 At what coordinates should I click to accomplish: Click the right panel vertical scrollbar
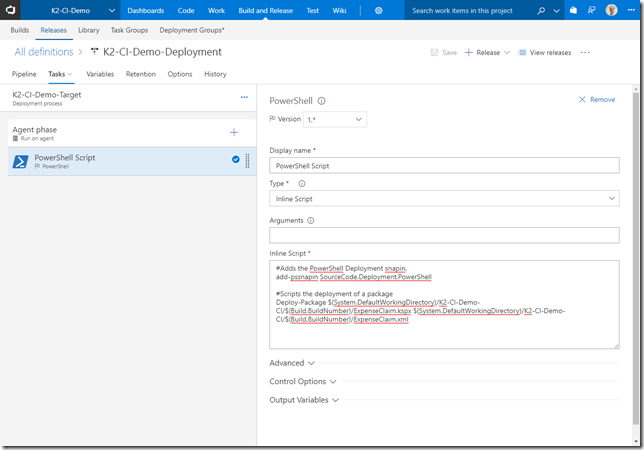tap(636, 259)
